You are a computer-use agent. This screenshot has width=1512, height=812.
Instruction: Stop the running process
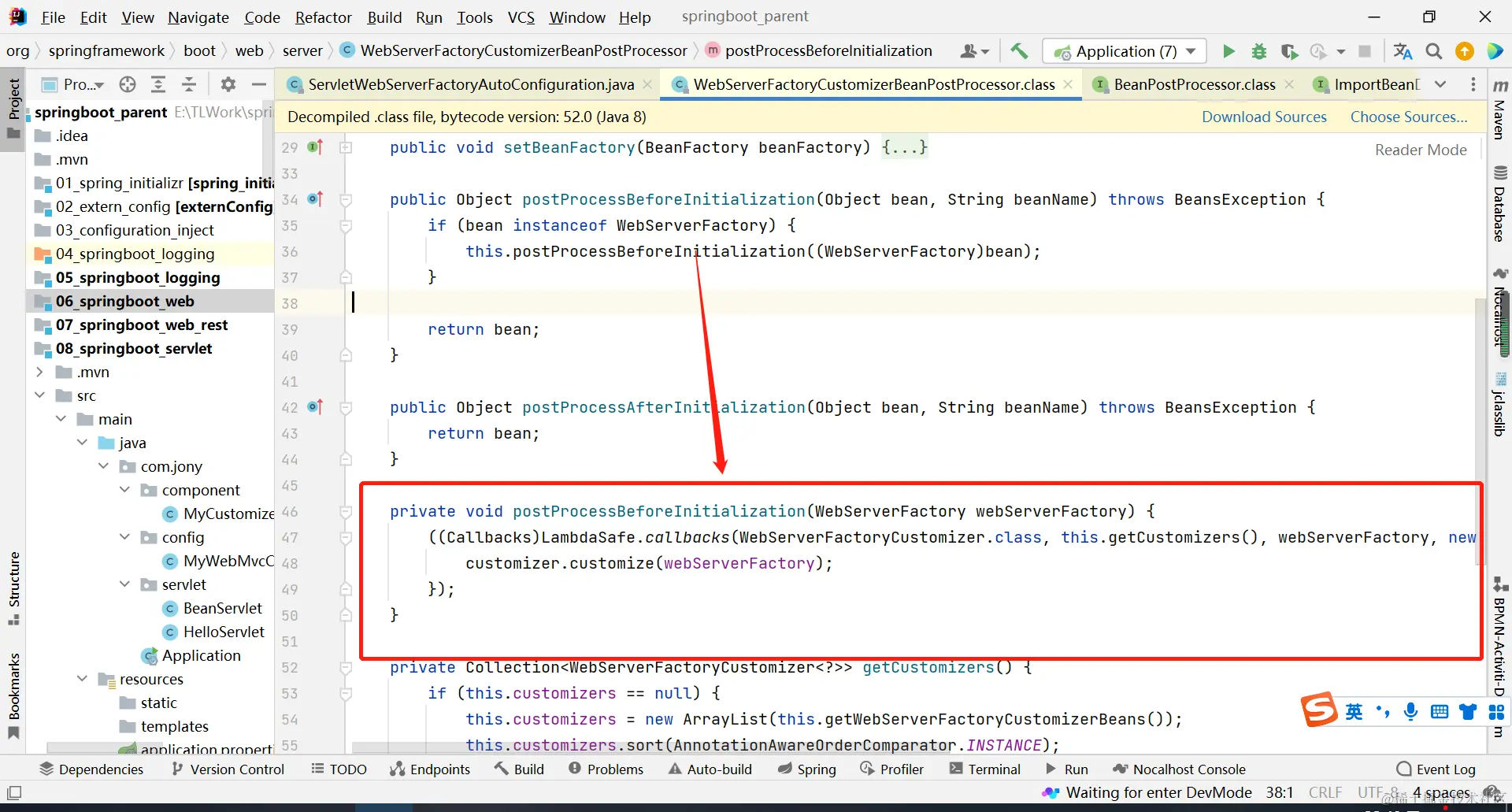pos(1365,51)
